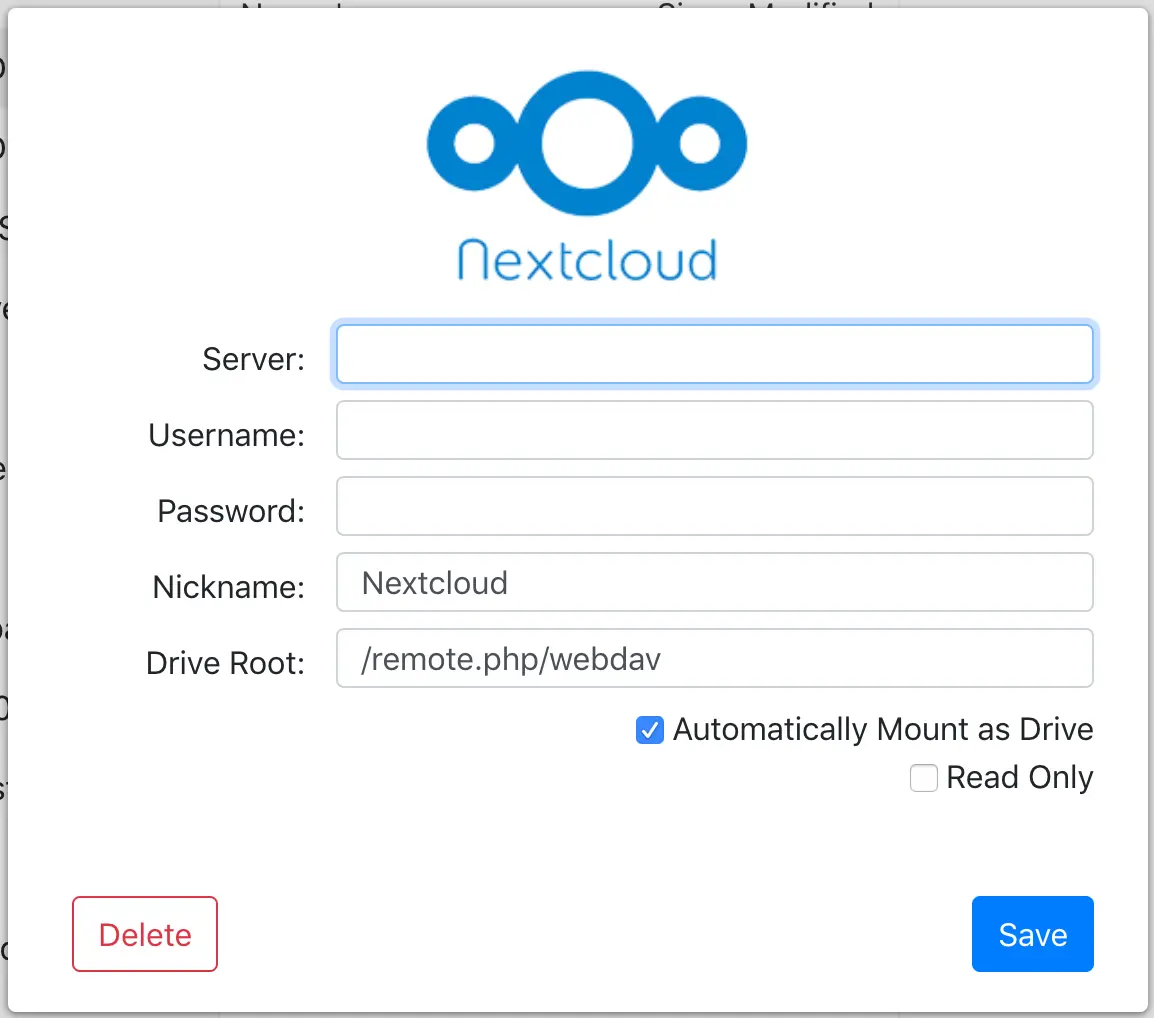Screen dimensions: 1154x1018
Task: Click the Password label
Action: [x=230, y=511]
